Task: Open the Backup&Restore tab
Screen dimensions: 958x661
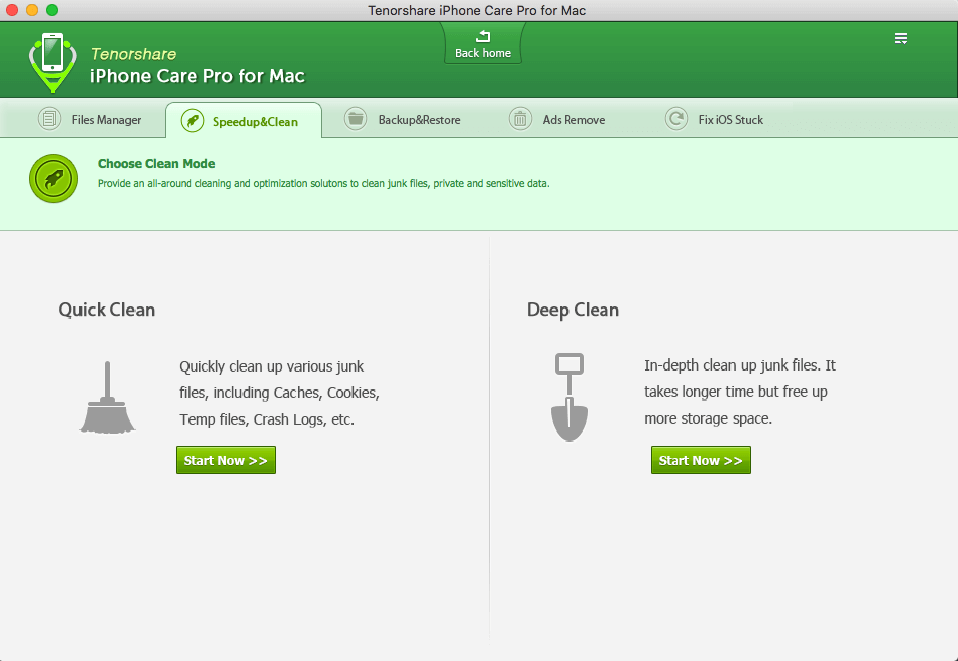Action: [x=402, y=119]
